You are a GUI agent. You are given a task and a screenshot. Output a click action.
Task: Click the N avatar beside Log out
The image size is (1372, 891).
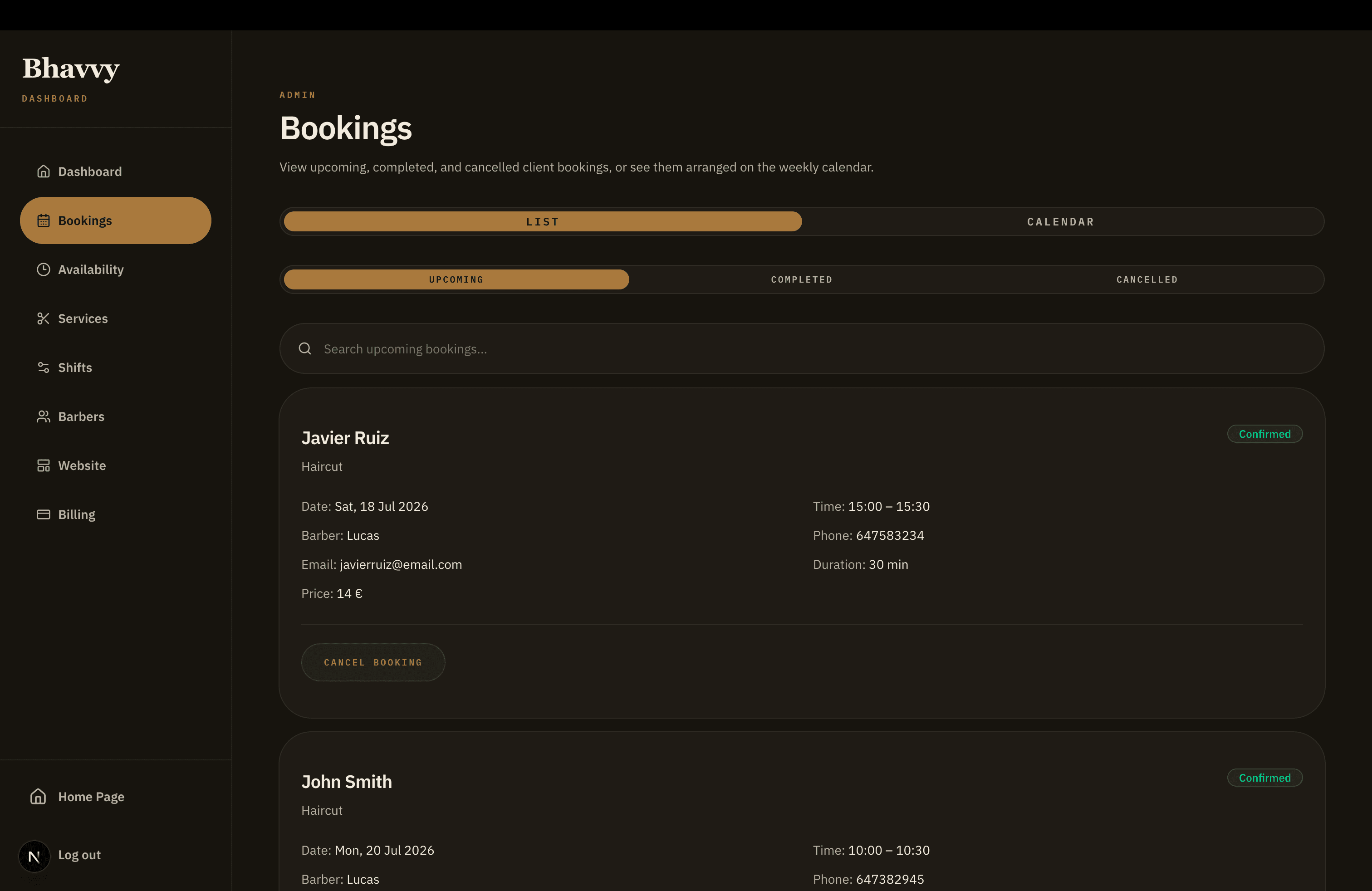pyautogui.click(x=34, y=857)
